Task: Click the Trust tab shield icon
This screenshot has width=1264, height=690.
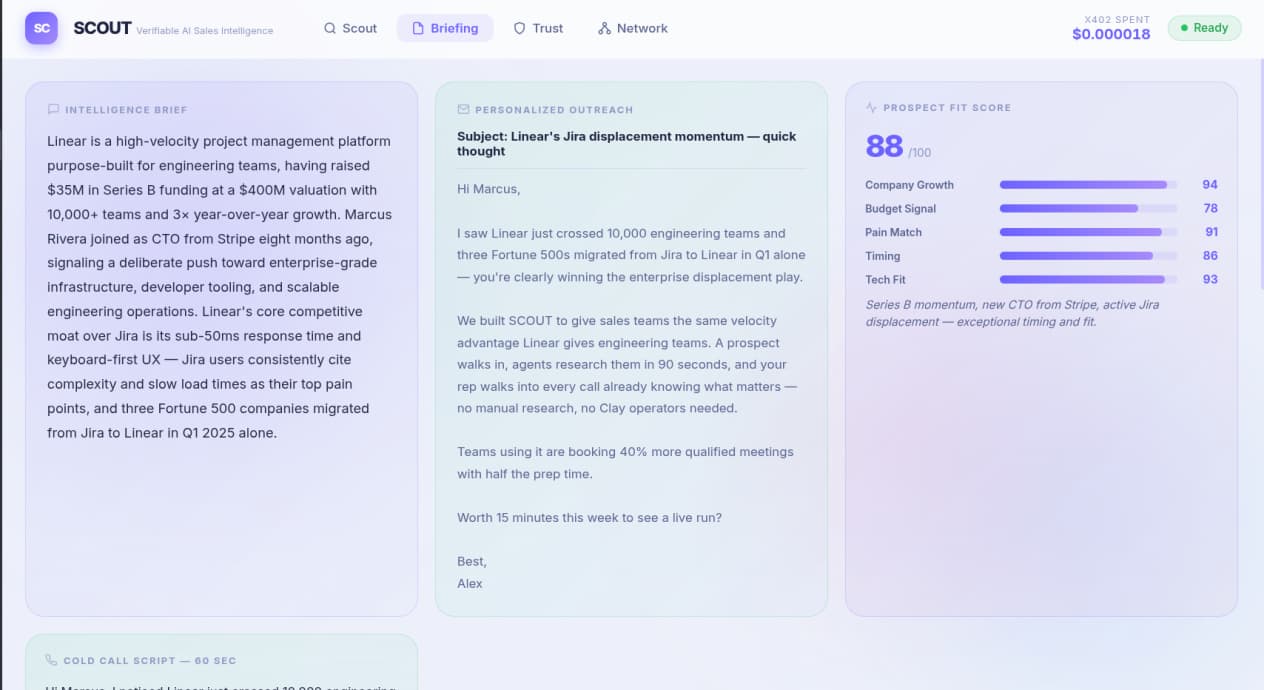Action: coord(519,28)
